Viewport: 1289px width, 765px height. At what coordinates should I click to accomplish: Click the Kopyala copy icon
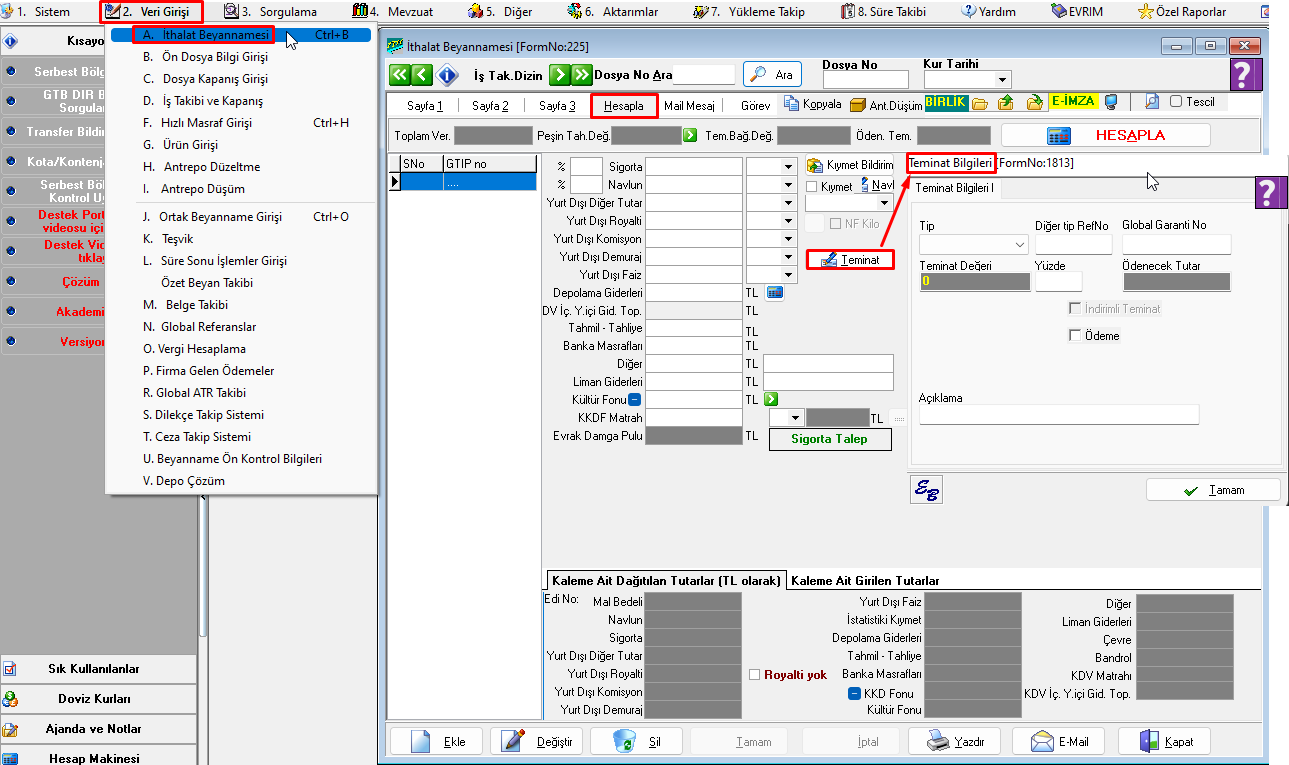812,103
